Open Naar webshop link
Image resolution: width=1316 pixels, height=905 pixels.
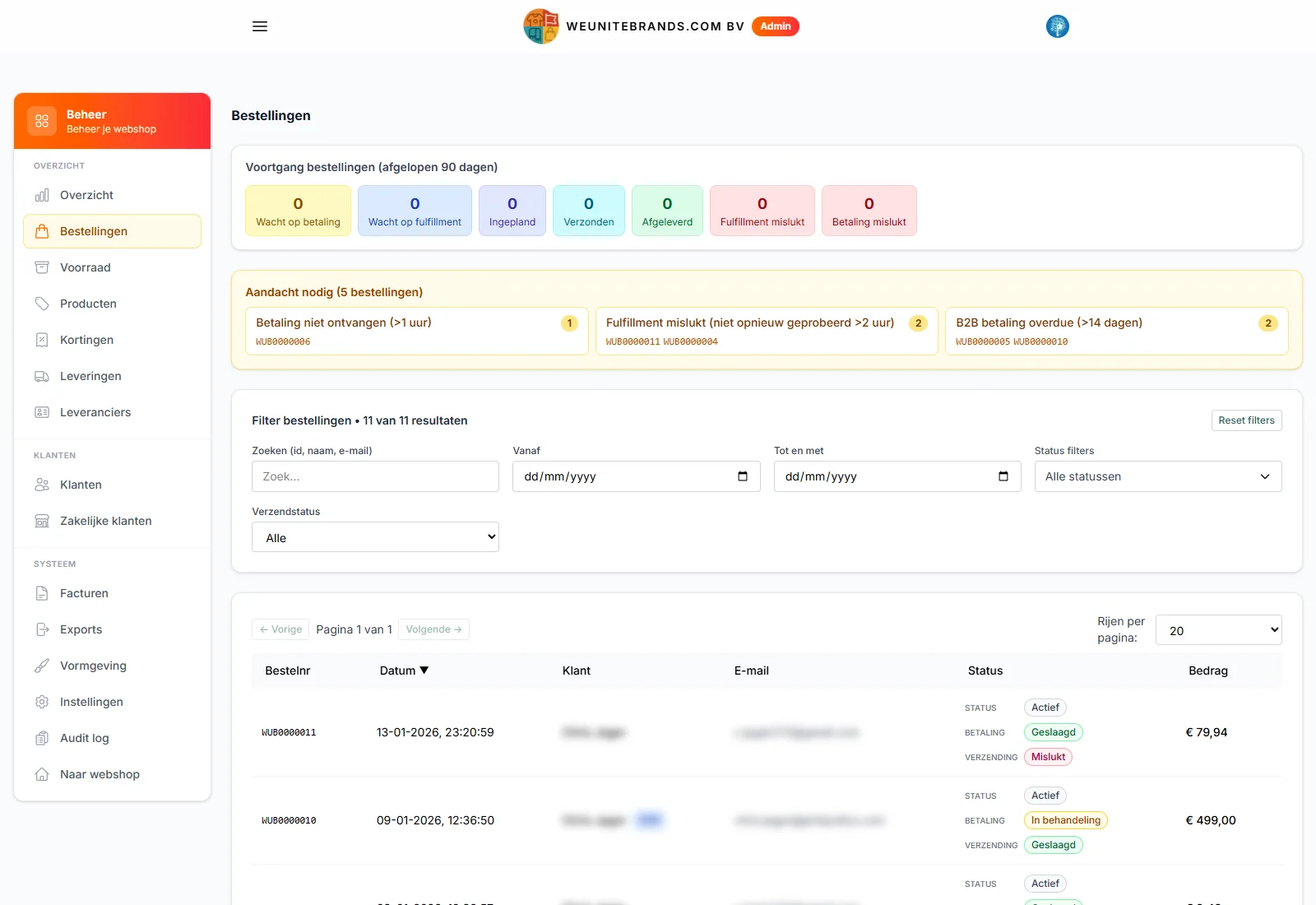click(112, 774)
